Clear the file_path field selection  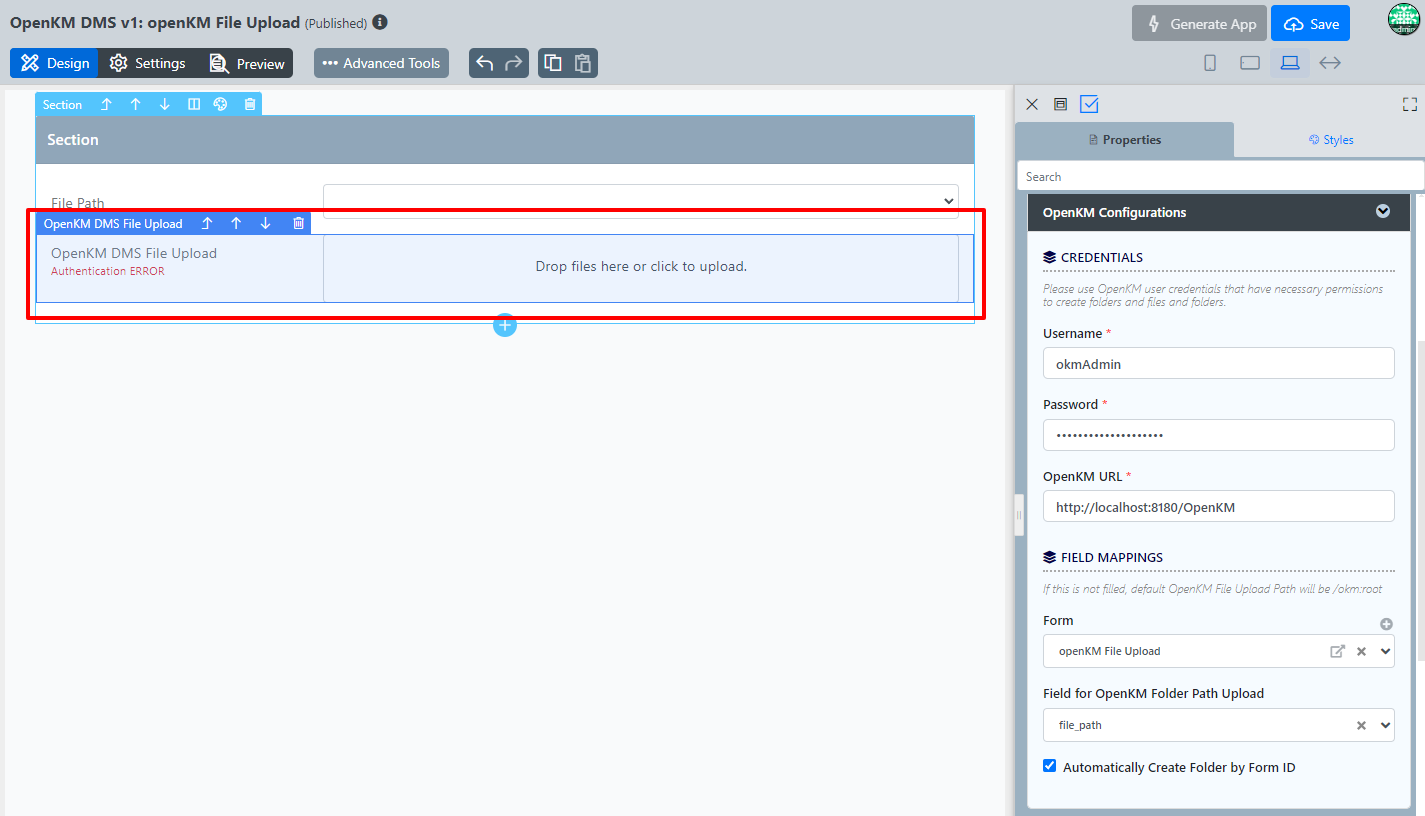1361,725
